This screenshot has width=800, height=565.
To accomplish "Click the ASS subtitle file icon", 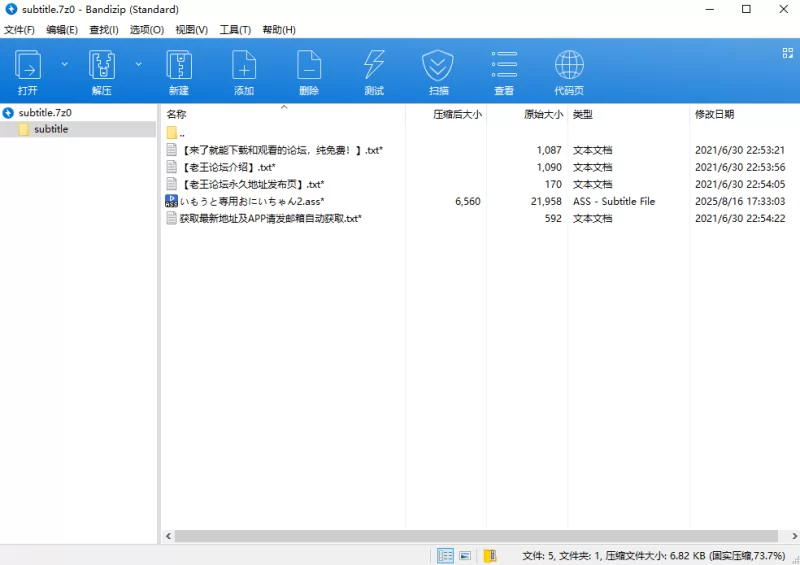I will [171, 201].
